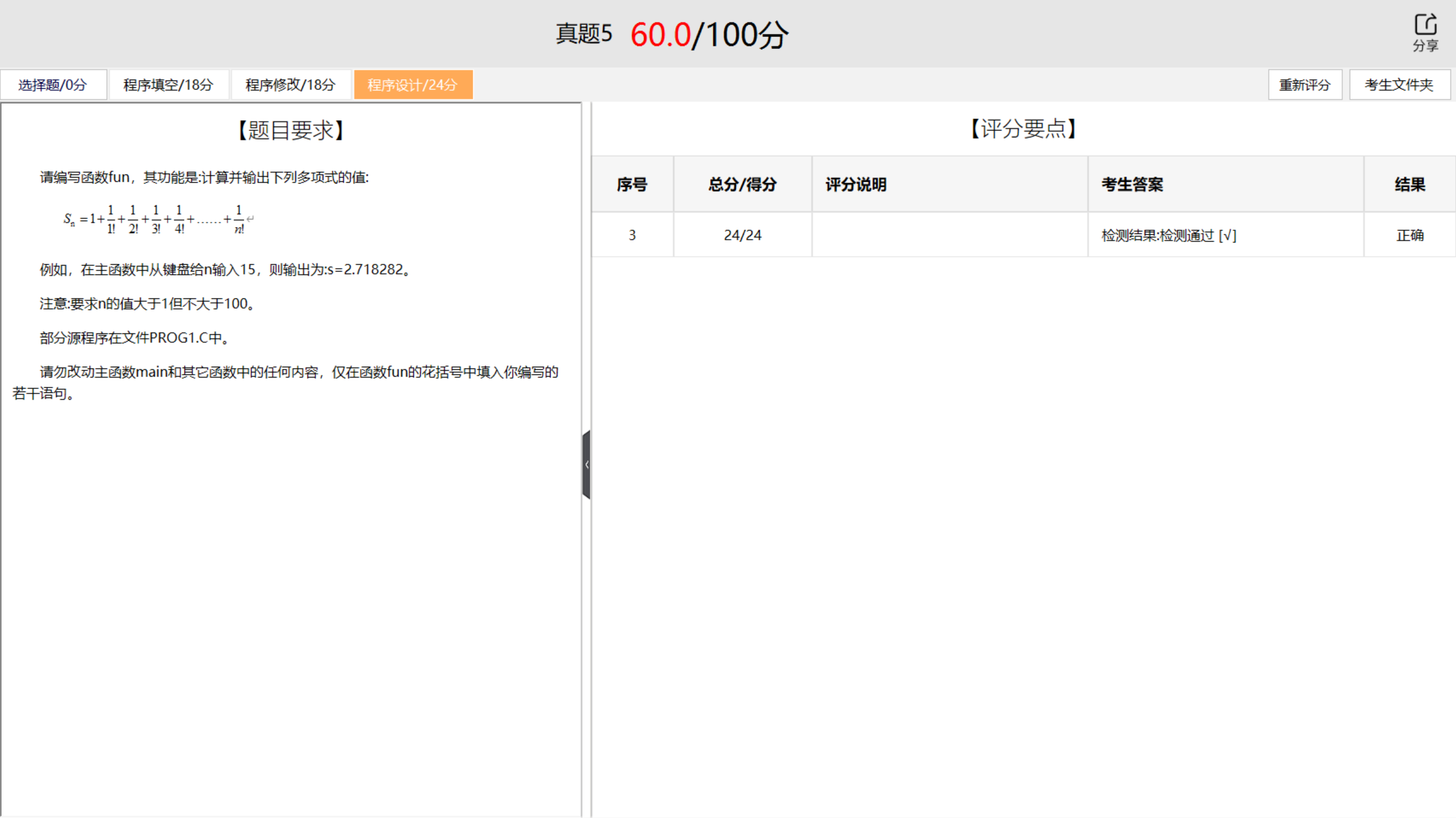Viewport: 1456px width, 818px height.
Task: Click the 评分说明 column header
Action: coord(950,184)
